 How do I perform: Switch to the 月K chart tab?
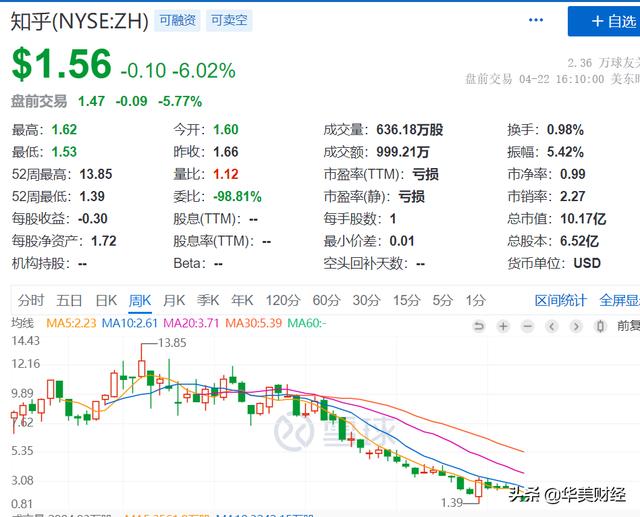point(173,300)
